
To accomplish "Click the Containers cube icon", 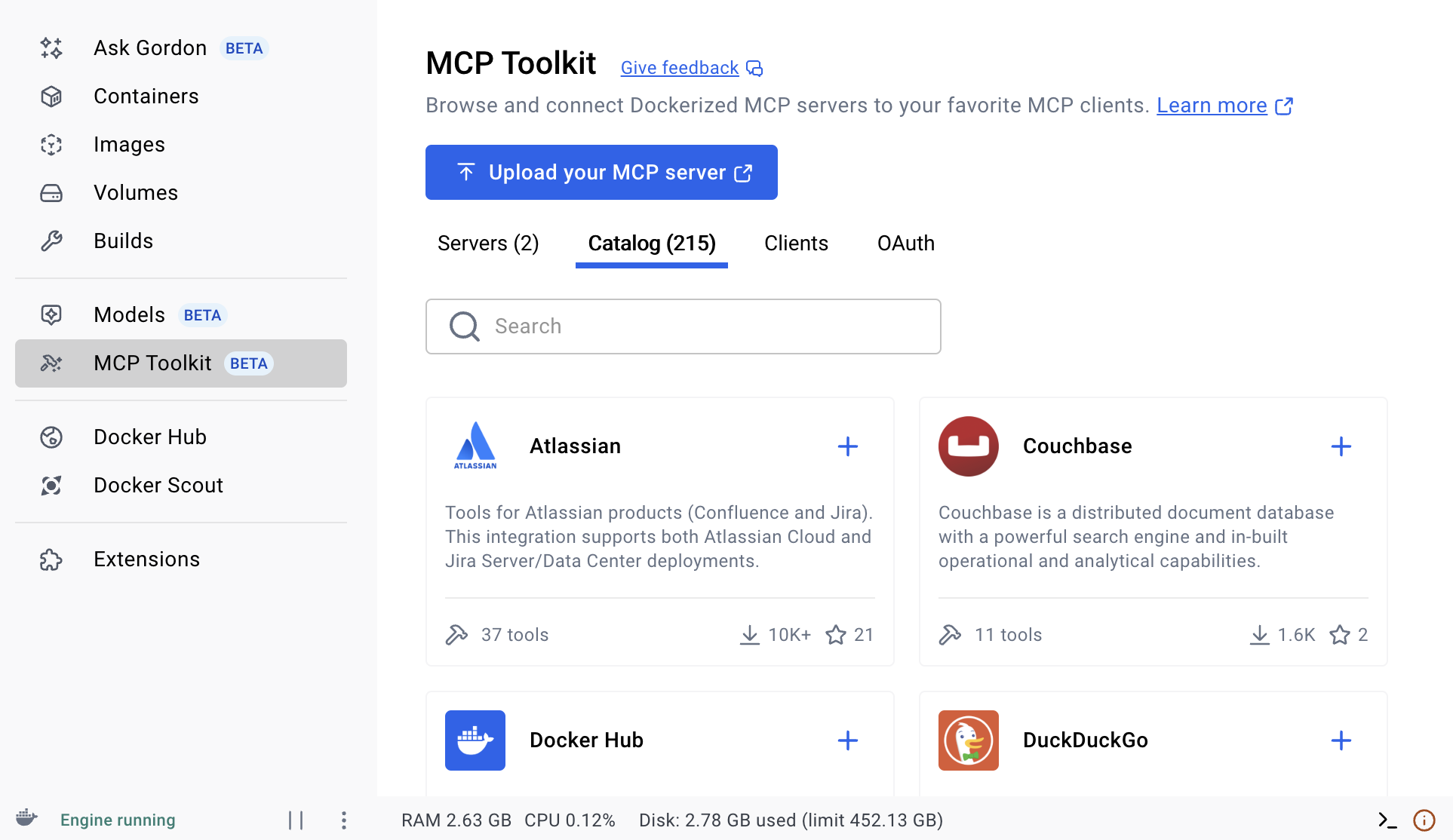I will point(51,97).
